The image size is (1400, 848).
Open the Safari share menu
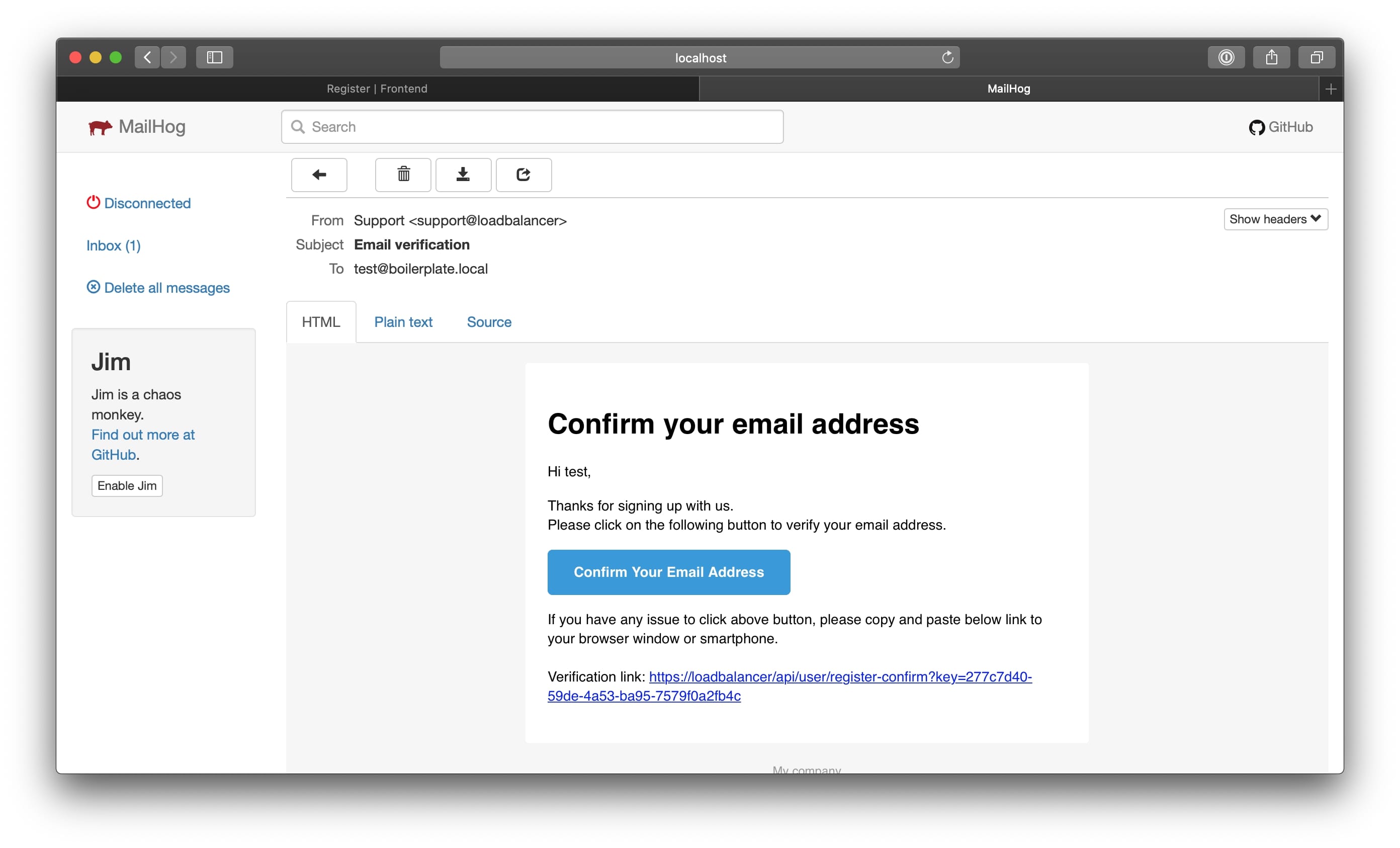tap(1271, 57)
